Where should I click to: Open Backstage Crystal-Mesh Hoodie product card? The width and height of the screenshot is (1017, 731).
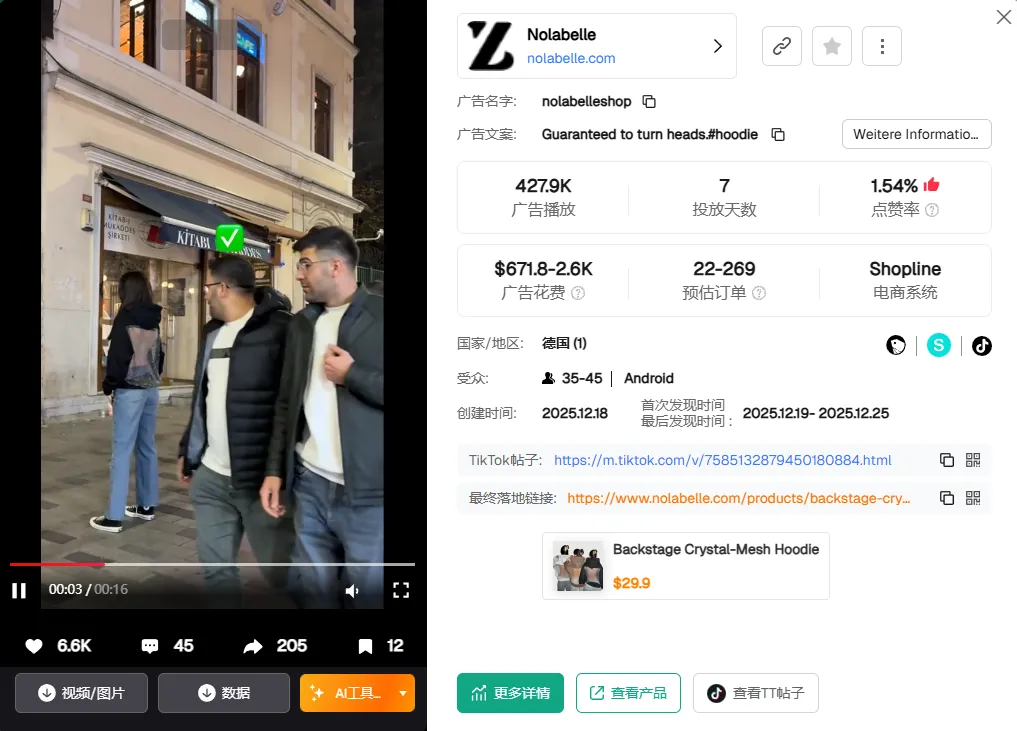(x=686, y=566)
